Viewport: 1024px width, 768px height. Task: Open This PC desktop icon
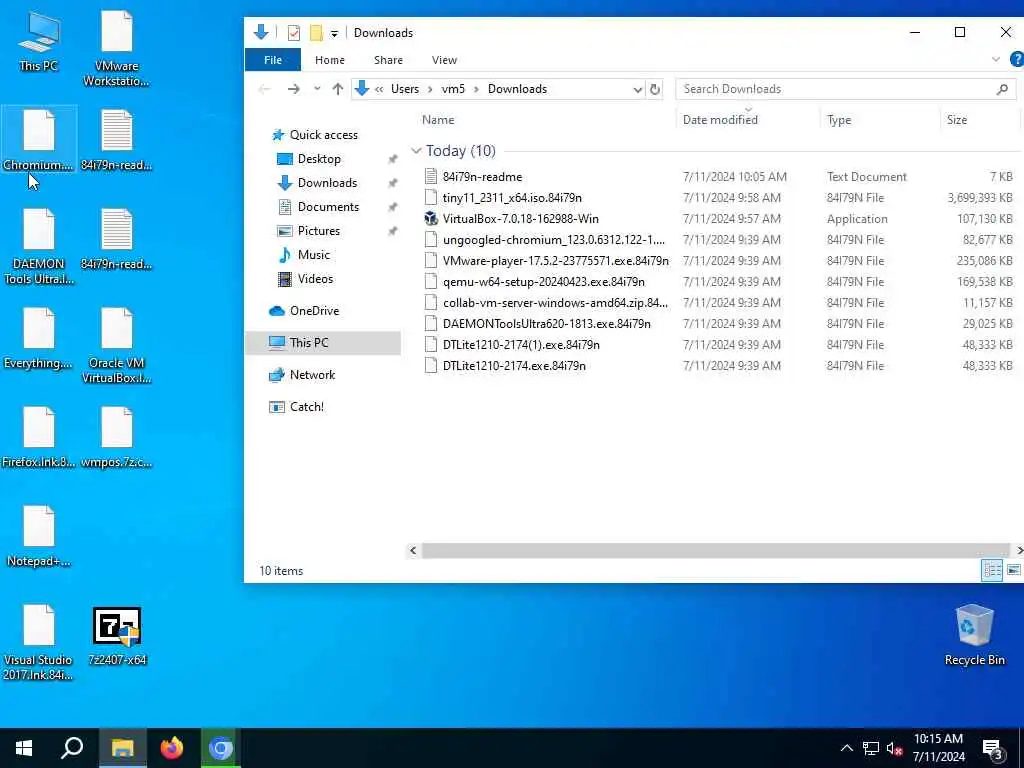[39, 40]
